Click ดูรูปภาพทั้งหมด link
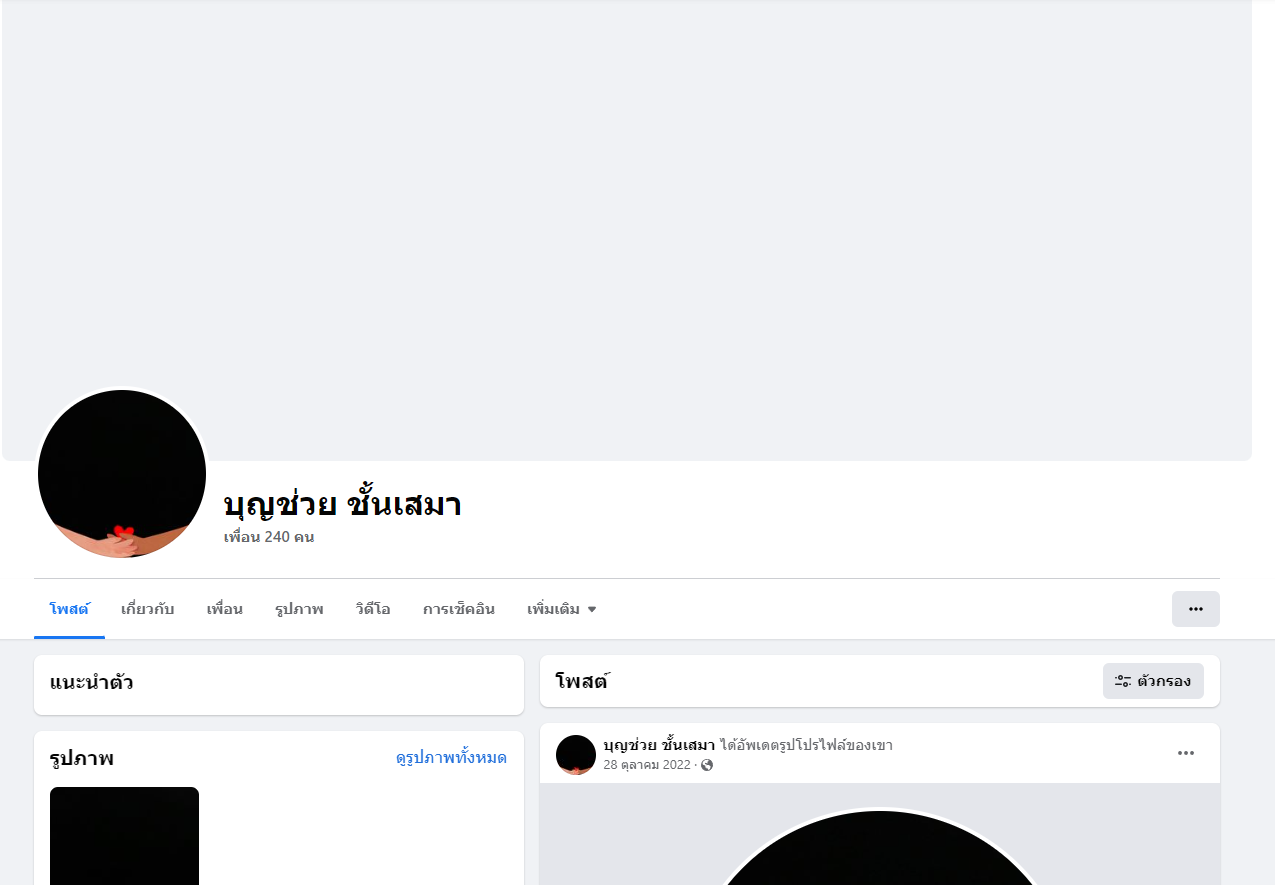The width and height of the screenshot is (1275, 885). pos(451,758)
